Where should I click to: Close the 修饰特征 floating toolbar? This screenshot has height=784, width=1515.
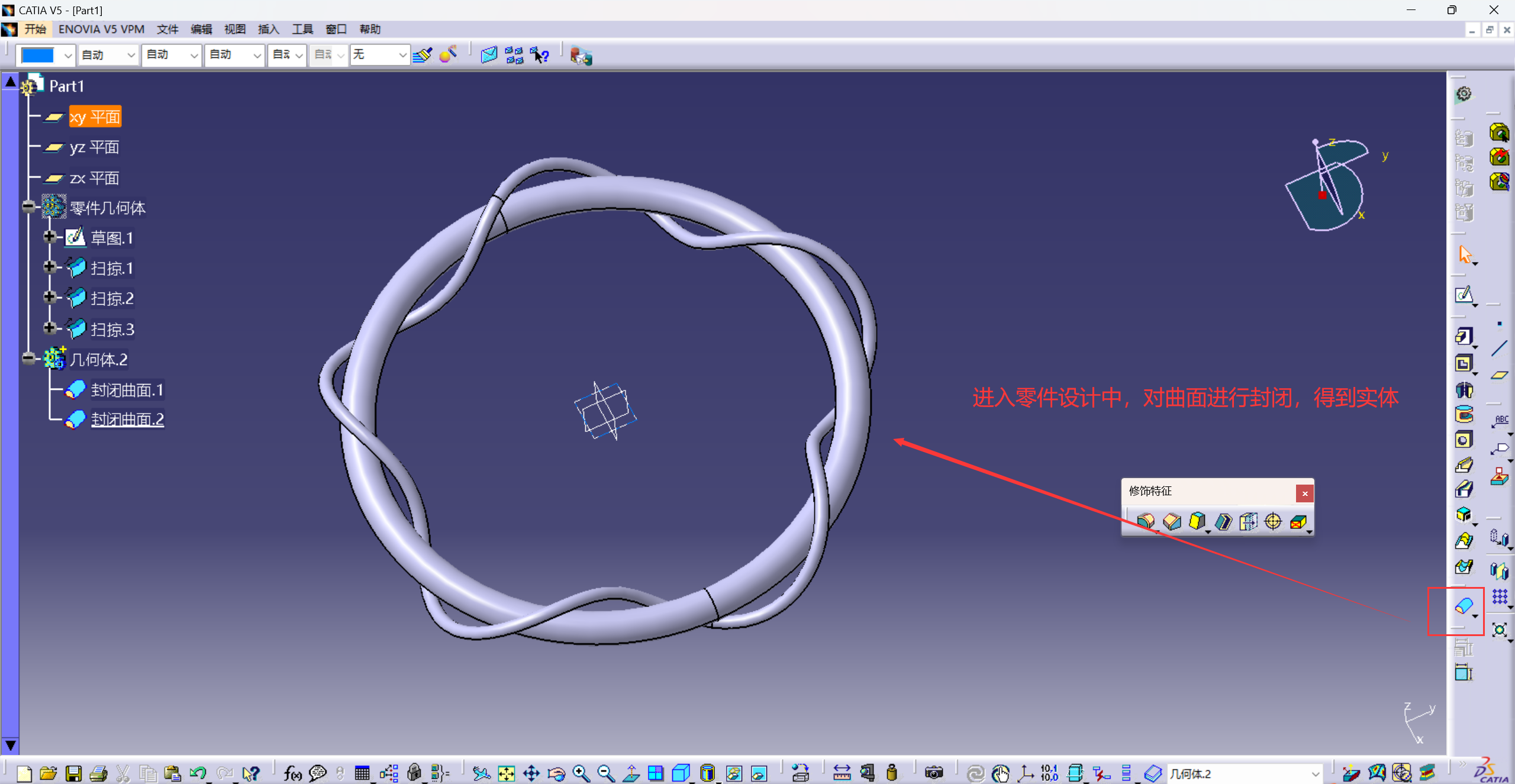pyautogui.click(x=1304, y=493)
